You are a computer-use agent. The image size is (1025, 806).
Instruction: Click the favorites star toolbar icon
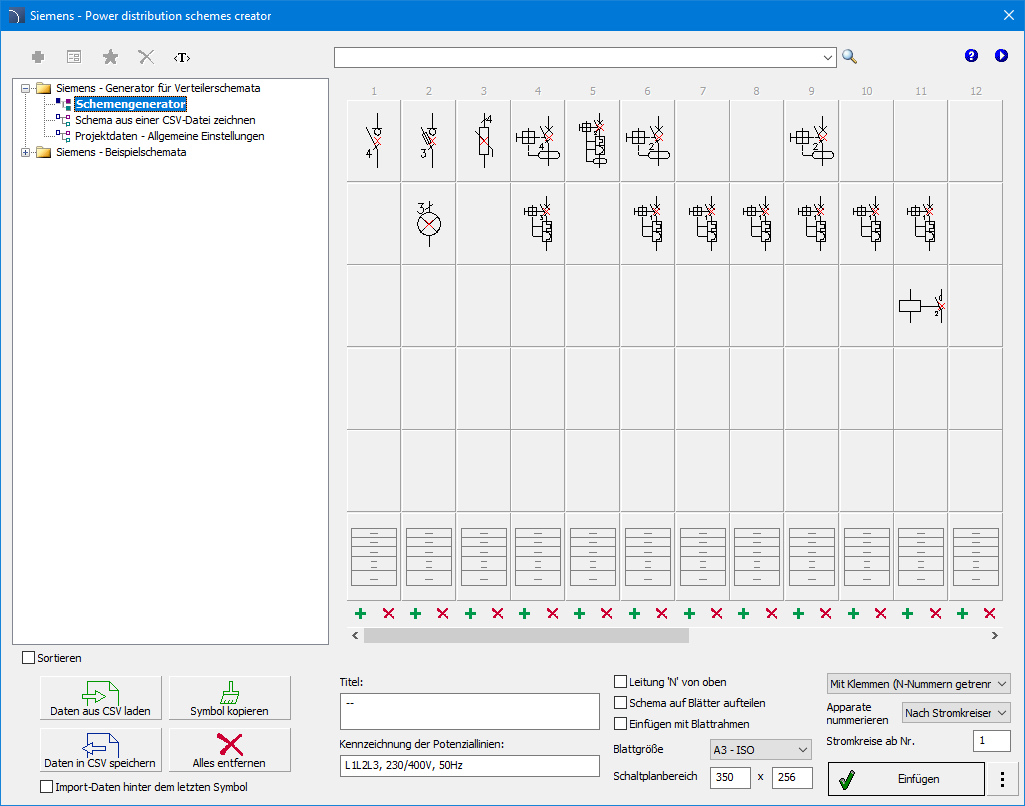[110, 57]
